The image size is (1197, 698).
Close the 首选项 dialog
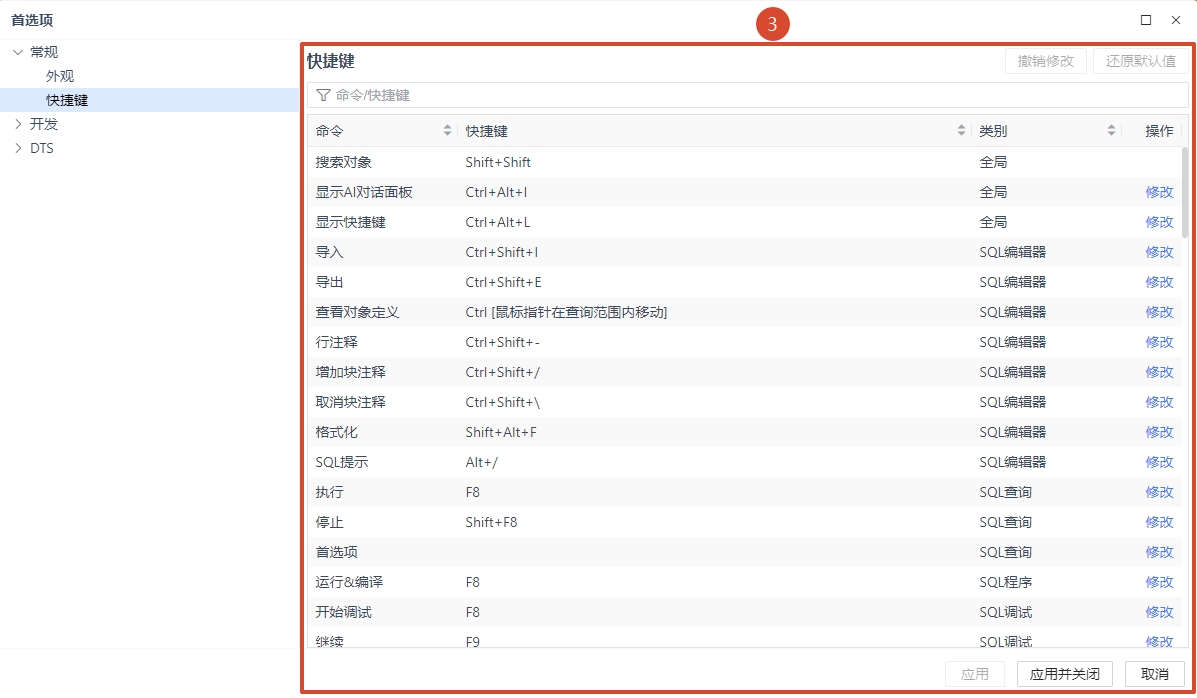pyautogui.click(x=1176, y=20)
